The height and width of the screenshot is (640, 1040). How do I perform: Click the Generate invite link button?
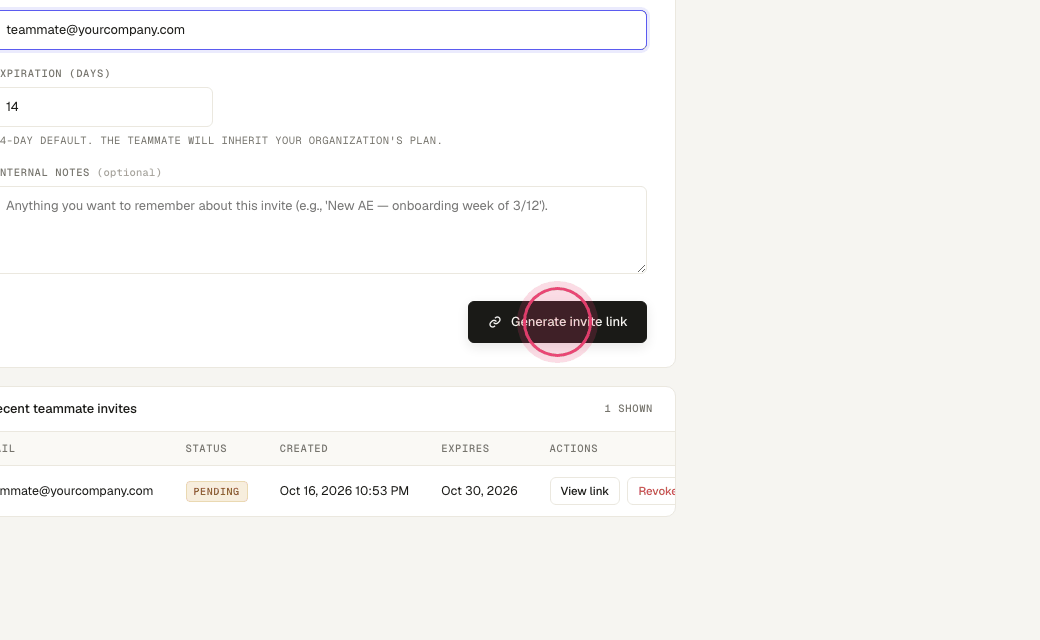click(557, 322)
